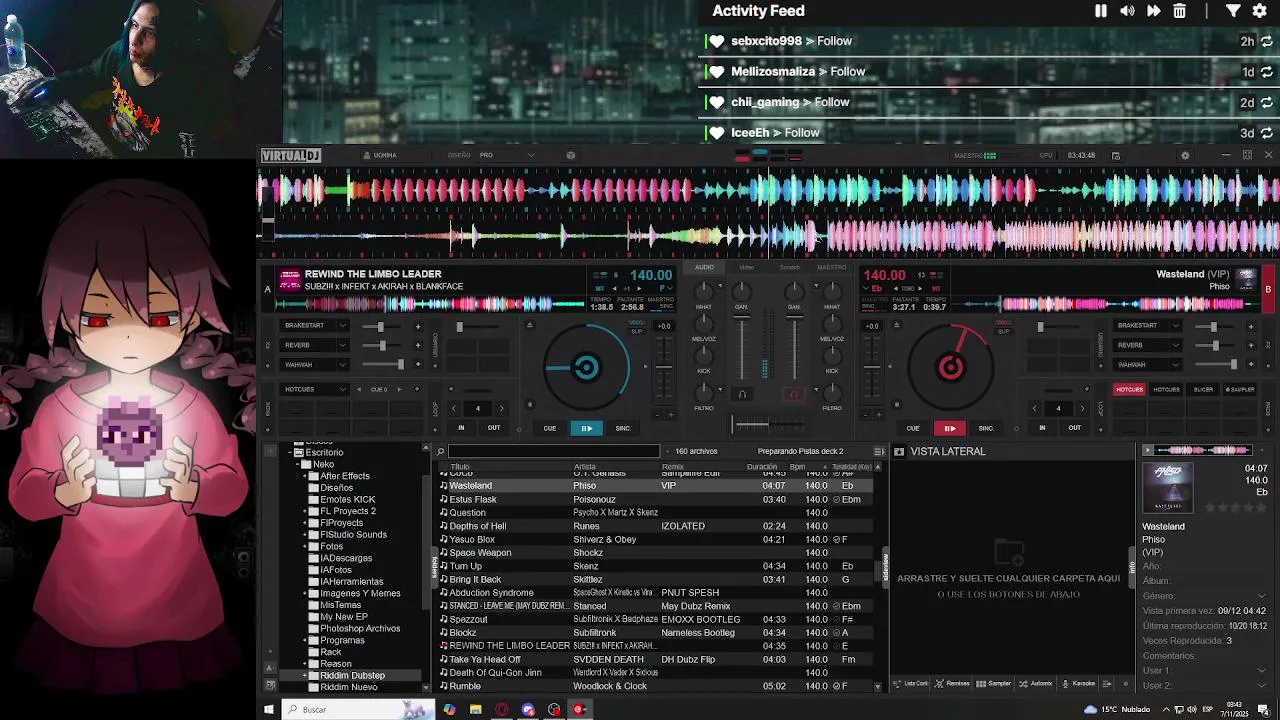Open WAHWAH effect dropdown on deck B
Image resolution: width=1280 pixels, height=720 pixels.
pyautogui.click(x=1174, y=364)
